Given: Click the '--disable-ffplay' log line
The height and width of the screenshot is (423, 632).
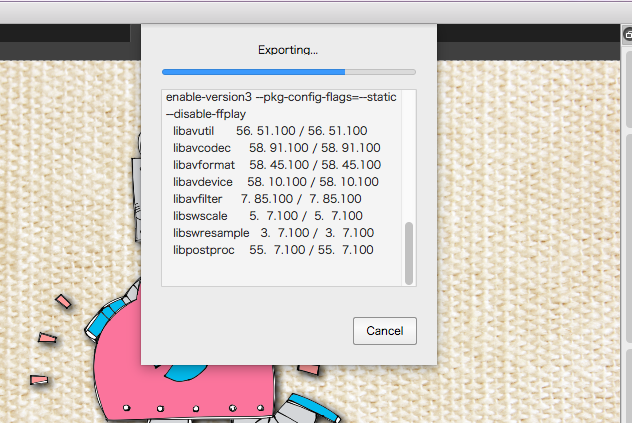Looking at the screenshot, I should [x=206, y=114].
